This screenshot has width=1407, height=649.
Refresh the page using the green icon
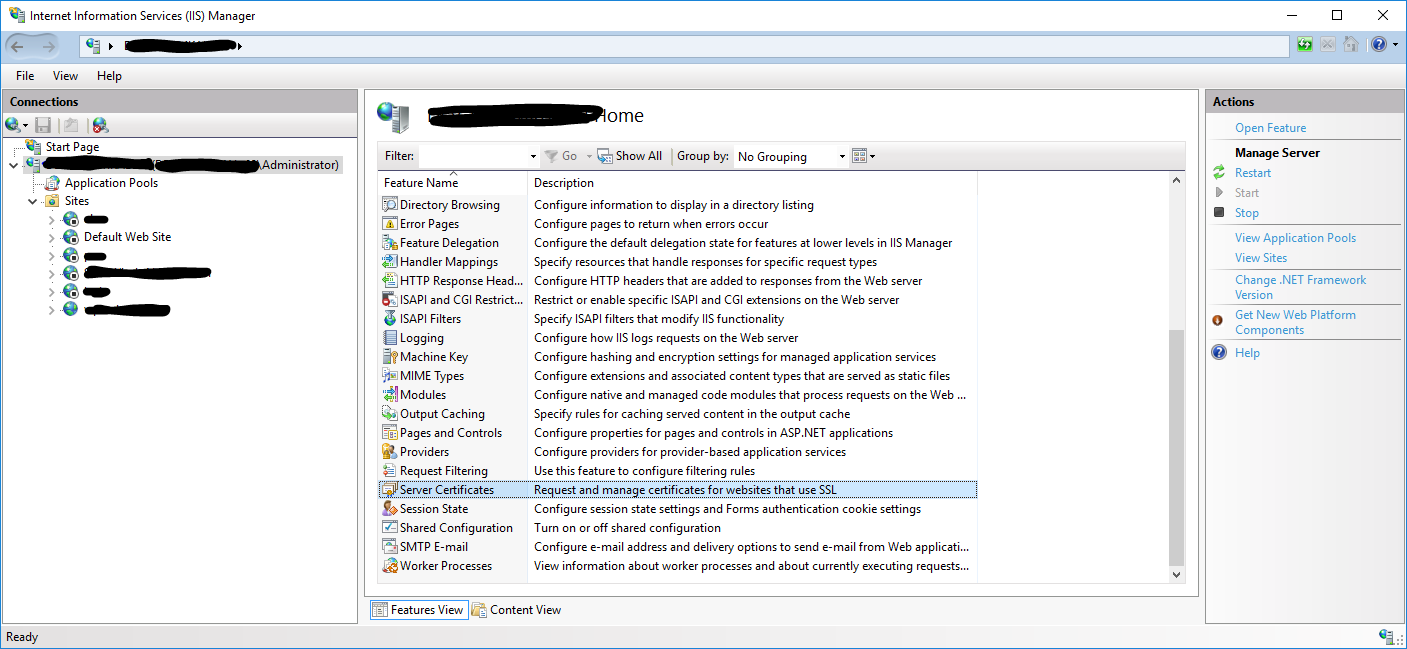[1304, 45]
